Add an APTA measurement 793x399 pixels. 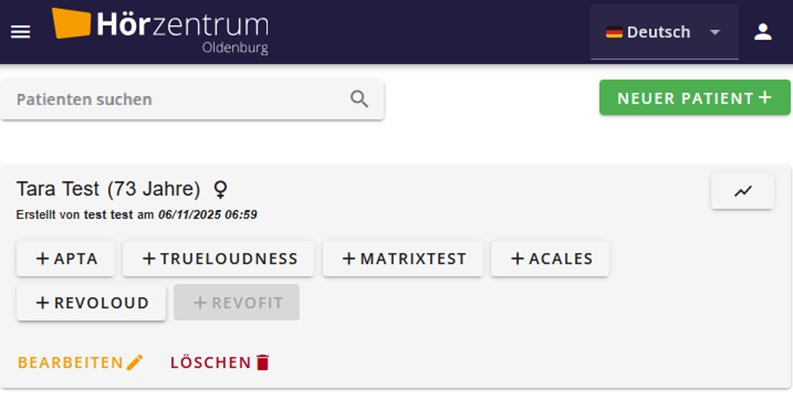tap(66, 259)
